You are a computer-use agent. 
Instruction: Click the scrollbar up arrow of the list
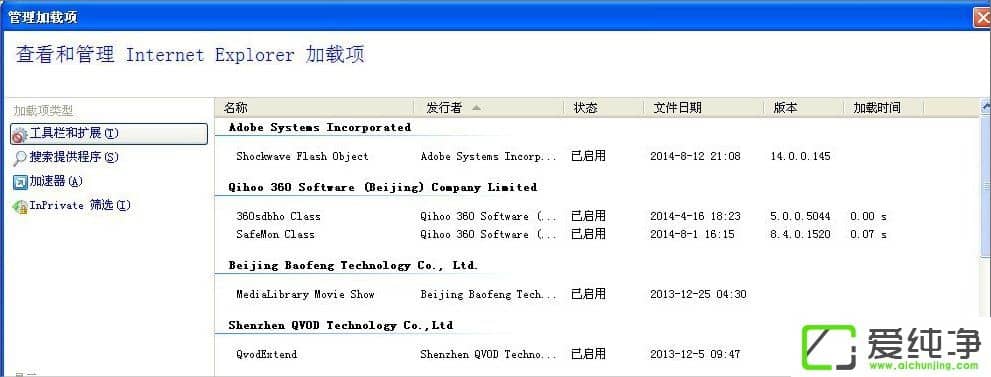(x=986, y=107)
